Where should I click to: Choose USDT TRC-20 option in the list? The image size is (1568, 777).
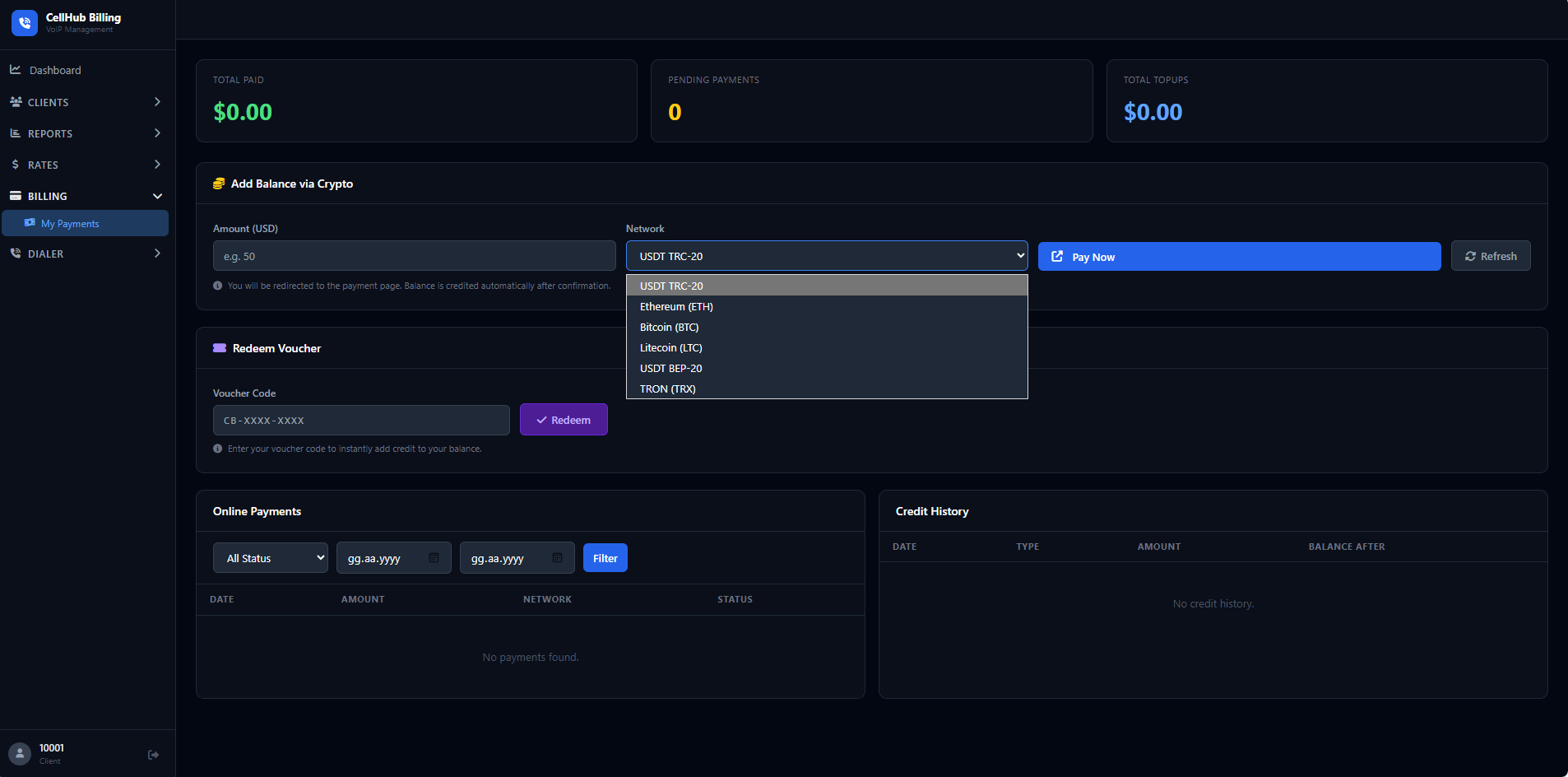point(827,286)
